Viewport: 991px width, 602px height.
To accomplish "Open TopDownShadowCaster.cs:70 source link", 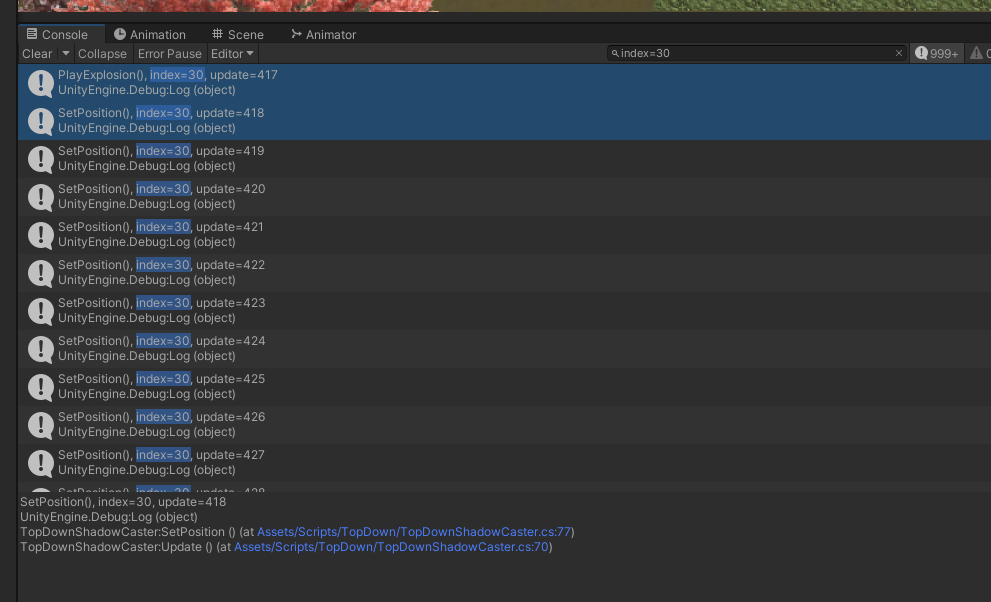I will (x=391, y=547).
